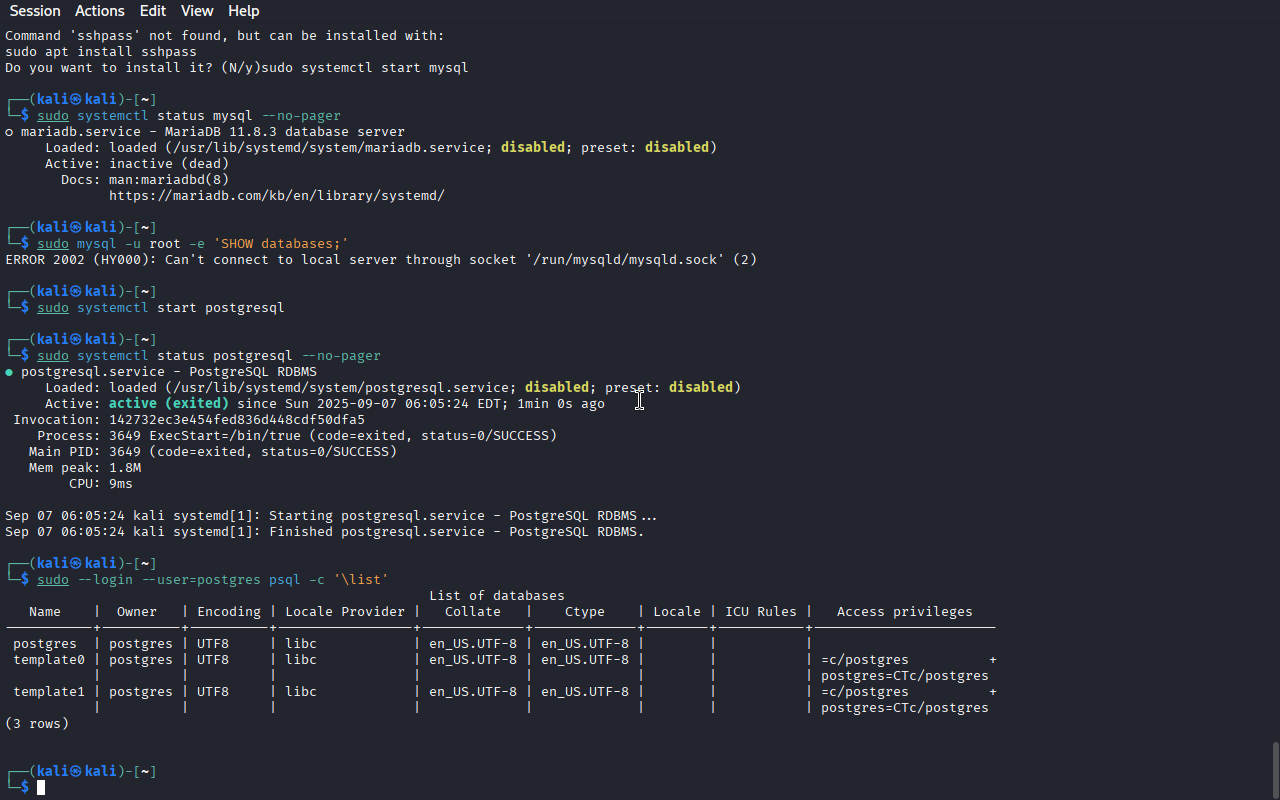Screen dimensions: 1280x800
Task: Click the 'Owner' column header
Action: click(137, 612)
